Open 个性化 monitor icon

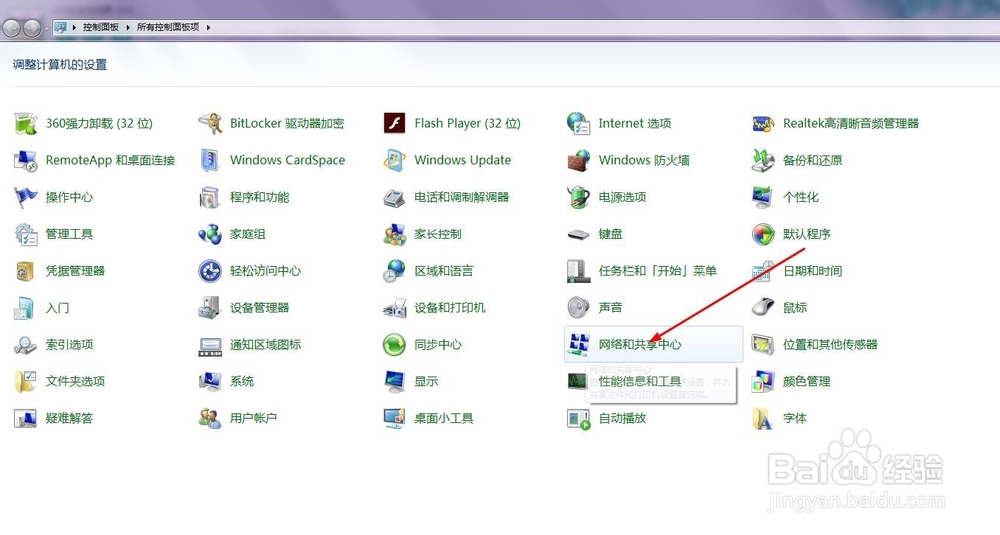[763, 197]
